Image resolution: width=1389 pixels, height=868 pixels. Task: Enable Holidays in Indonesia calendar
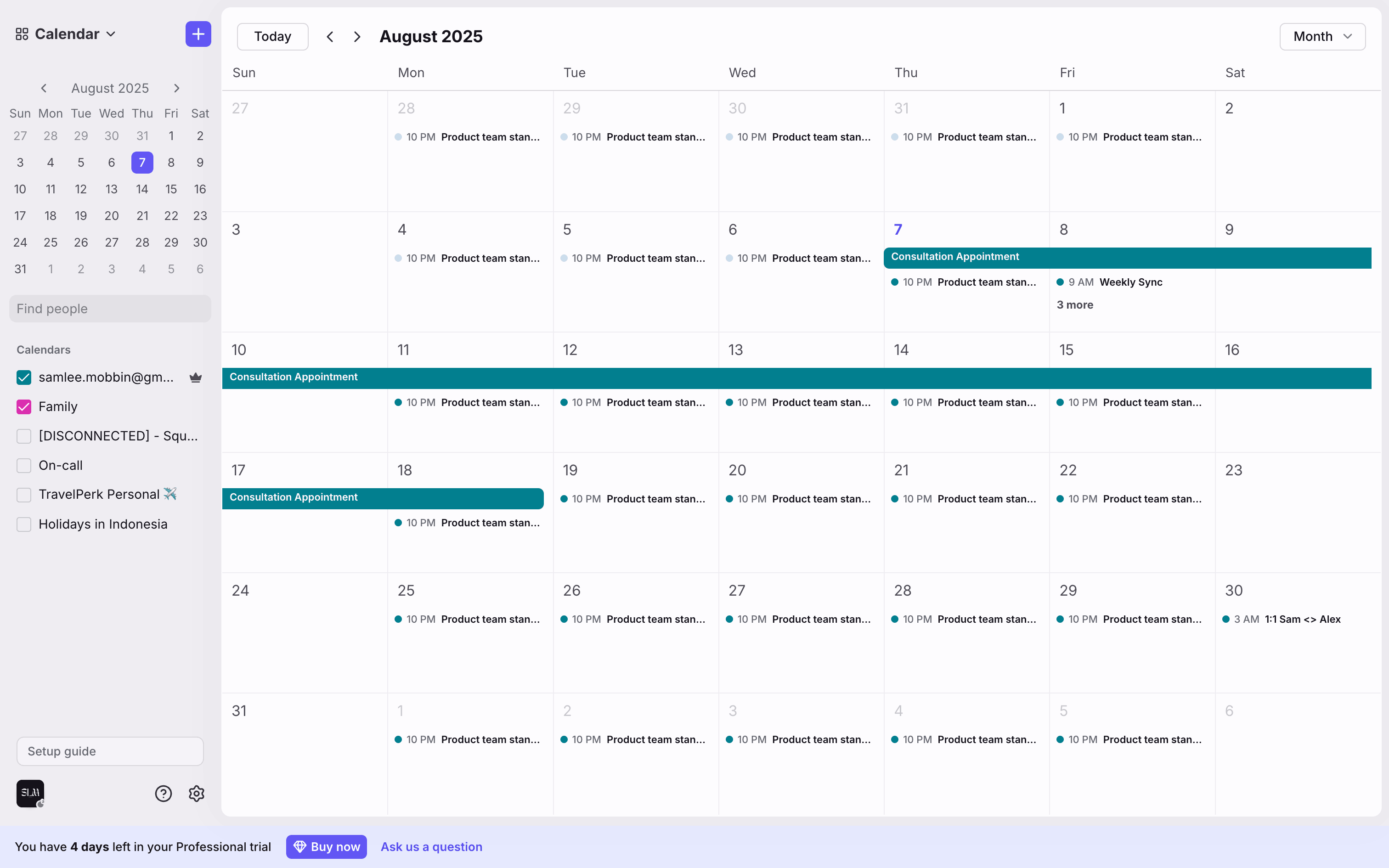pos(24,524)
